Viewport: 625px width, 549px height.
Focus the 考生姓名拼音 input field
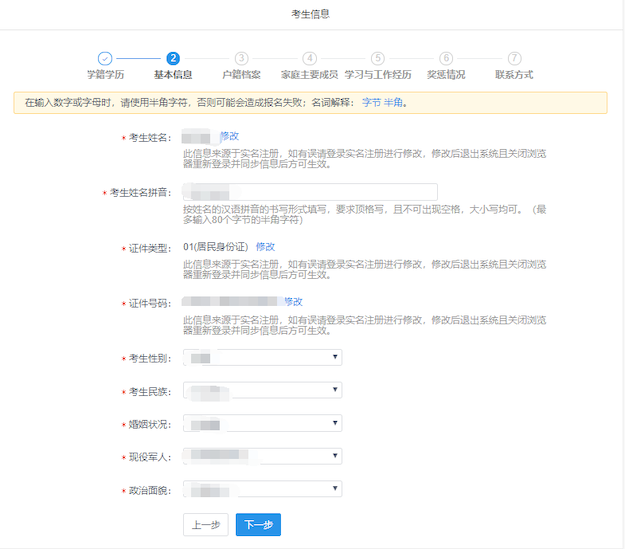[x=310, y=192]
